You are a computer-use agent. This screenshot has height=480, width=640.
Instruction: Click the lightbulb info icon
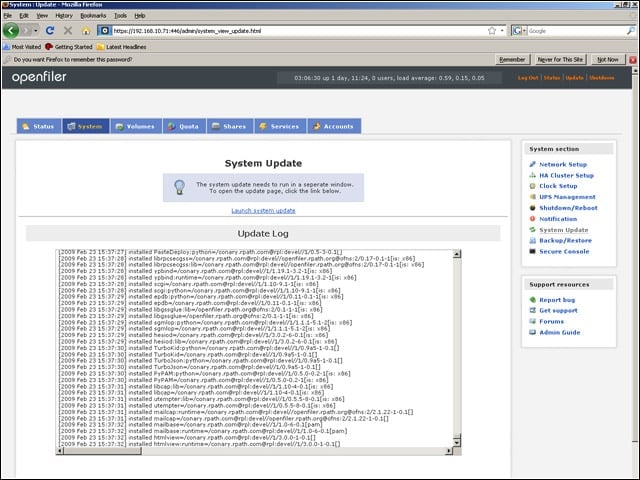180,187
